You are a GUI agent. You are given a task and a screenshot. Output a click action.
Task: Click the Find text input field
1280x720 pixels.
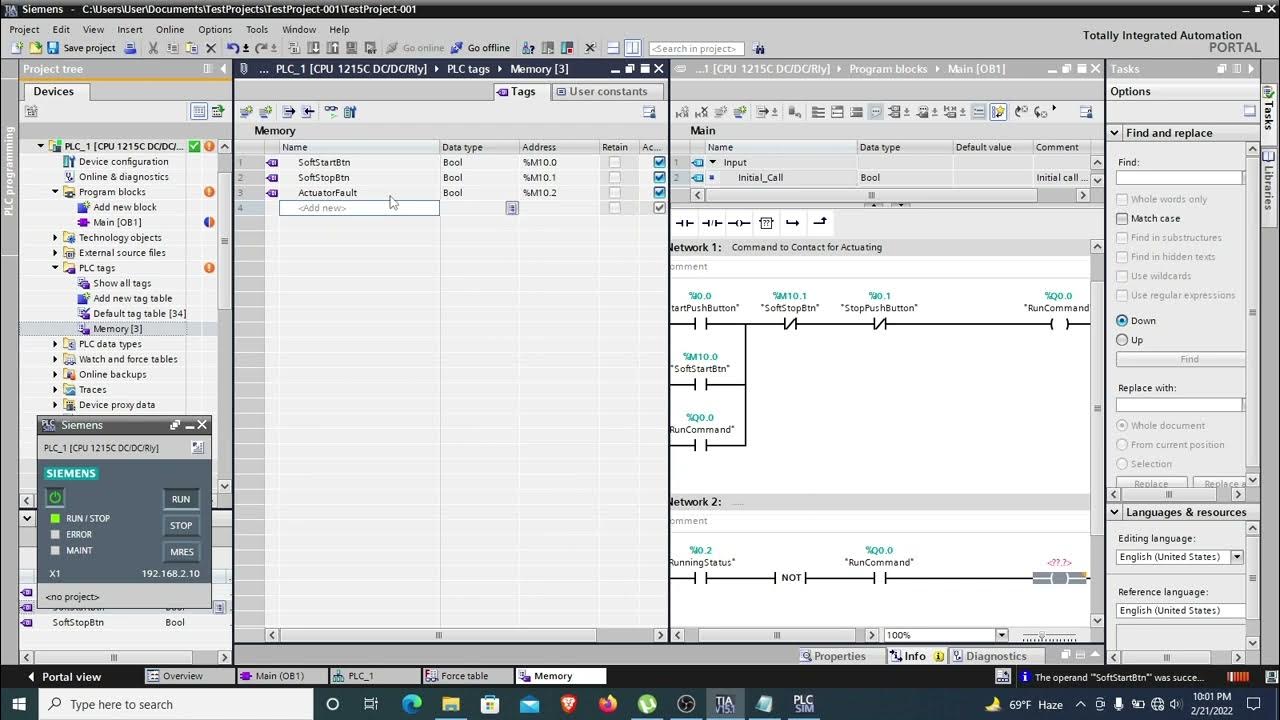(1179, 178)
